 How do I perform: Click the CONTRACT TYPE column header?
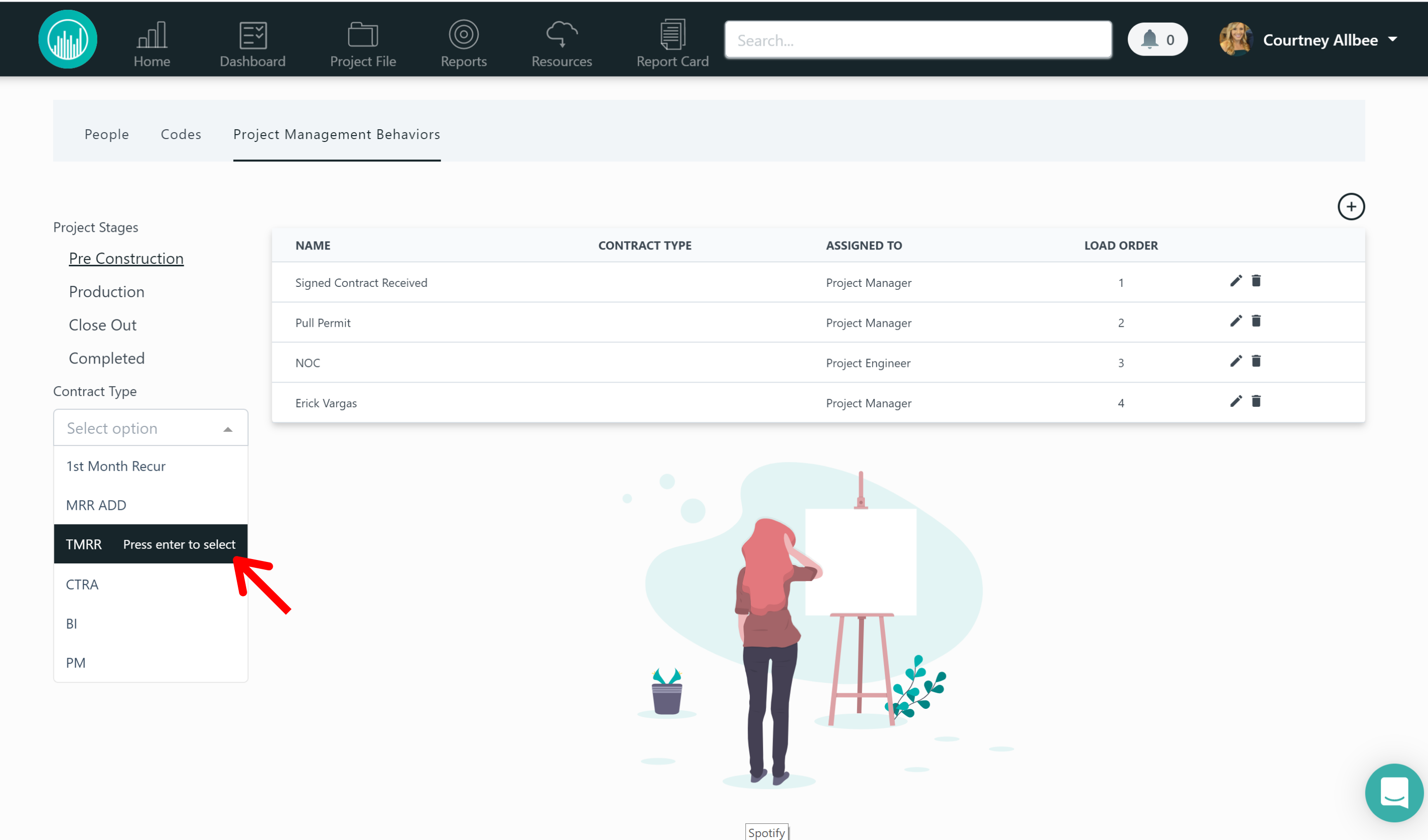[645, 245]
